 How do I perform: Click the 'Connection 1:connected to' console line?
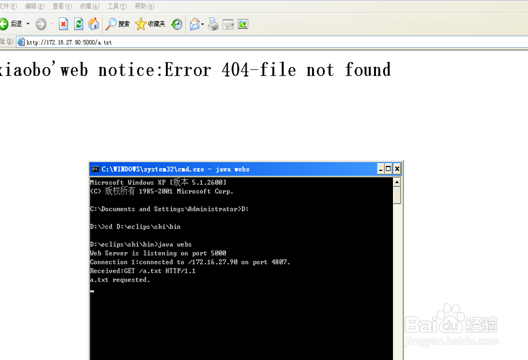[190, 262]
